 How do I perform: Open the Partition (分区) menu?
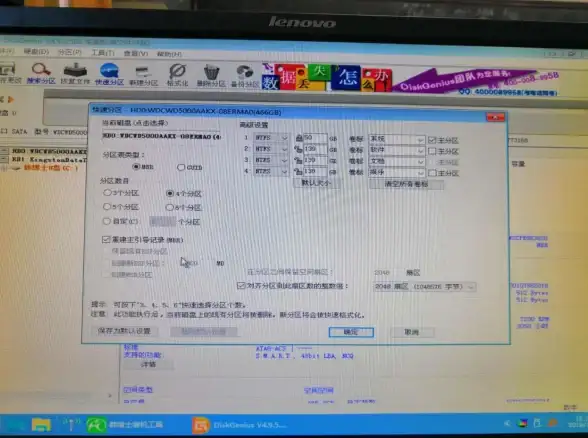(x=70, y=52)
